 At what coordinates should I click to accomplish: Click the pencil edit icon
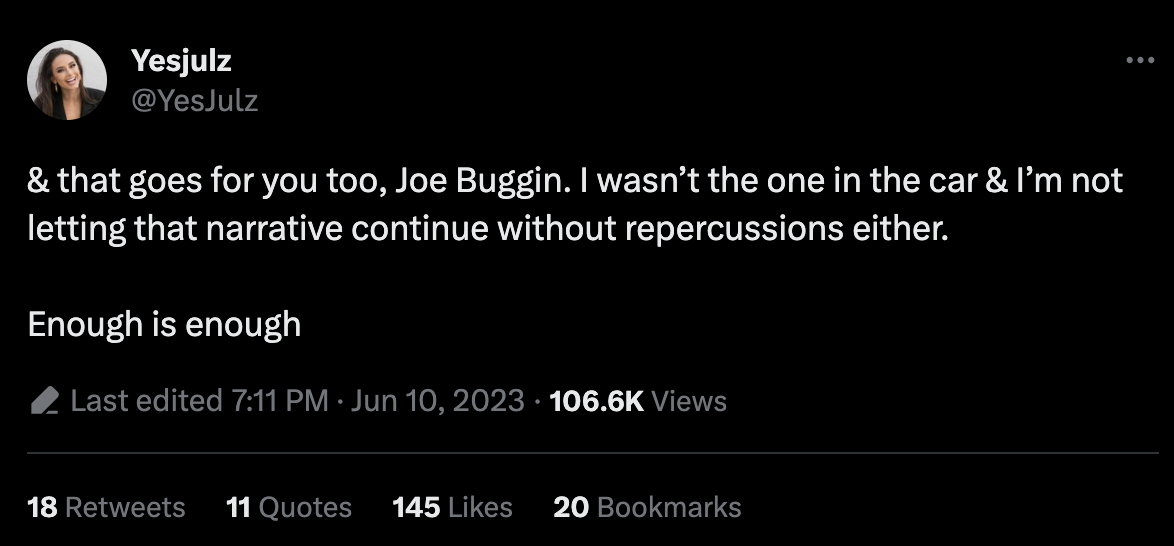(x=44, y=402)
